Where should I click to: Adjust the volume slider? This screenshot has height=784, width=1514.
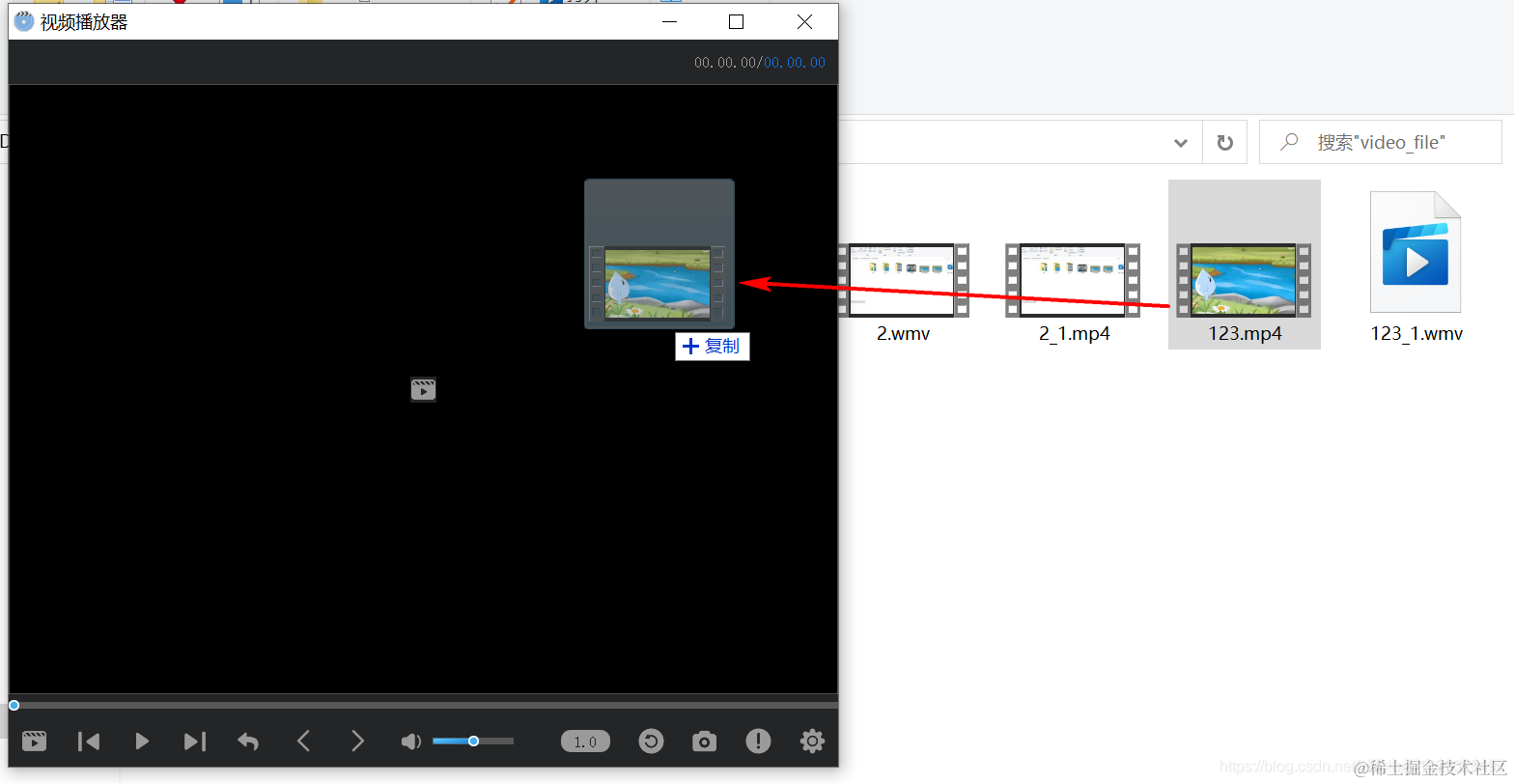click(473, 741)
